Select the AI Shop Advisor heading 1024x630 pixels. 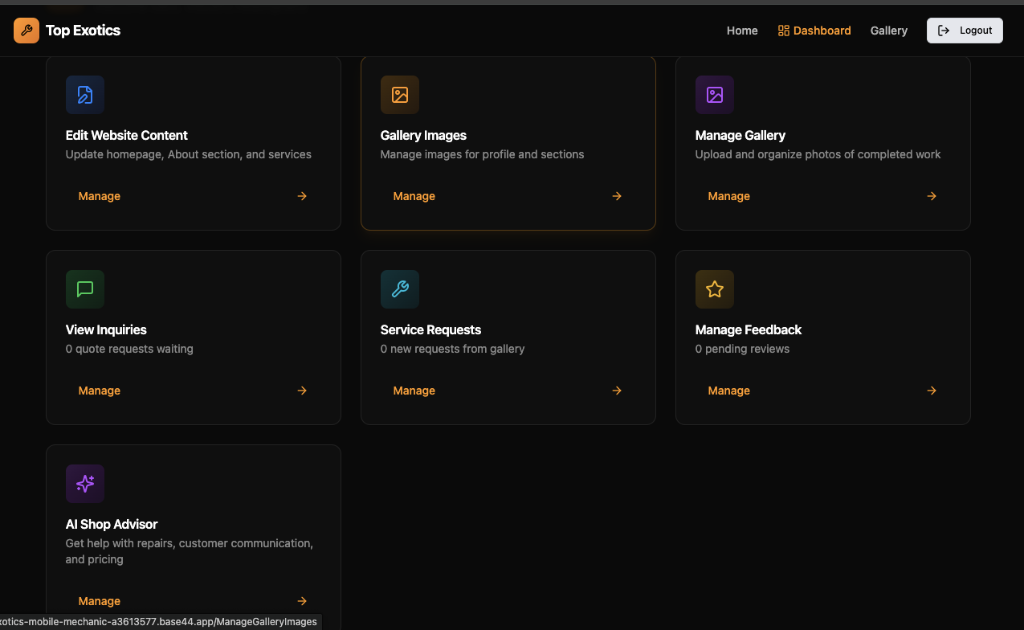tap(111, 524)
